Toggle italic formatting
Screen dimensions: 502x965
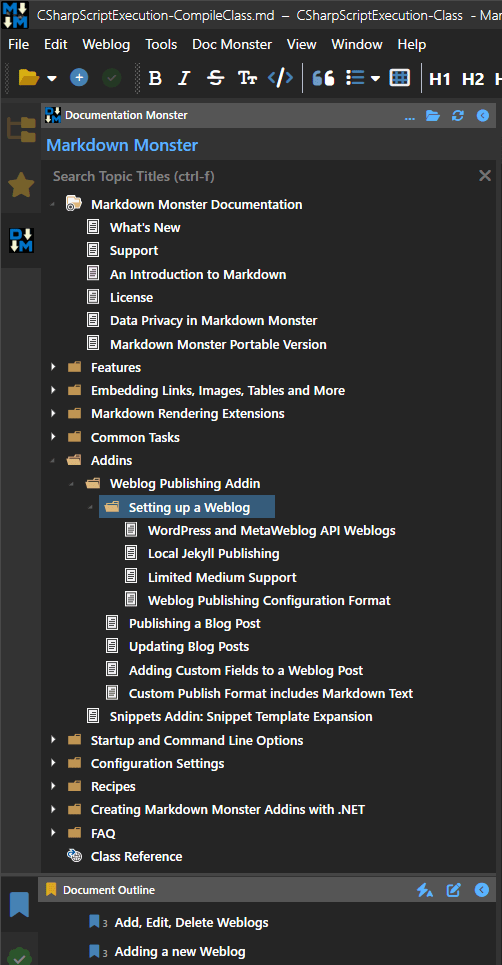point(184,78)
